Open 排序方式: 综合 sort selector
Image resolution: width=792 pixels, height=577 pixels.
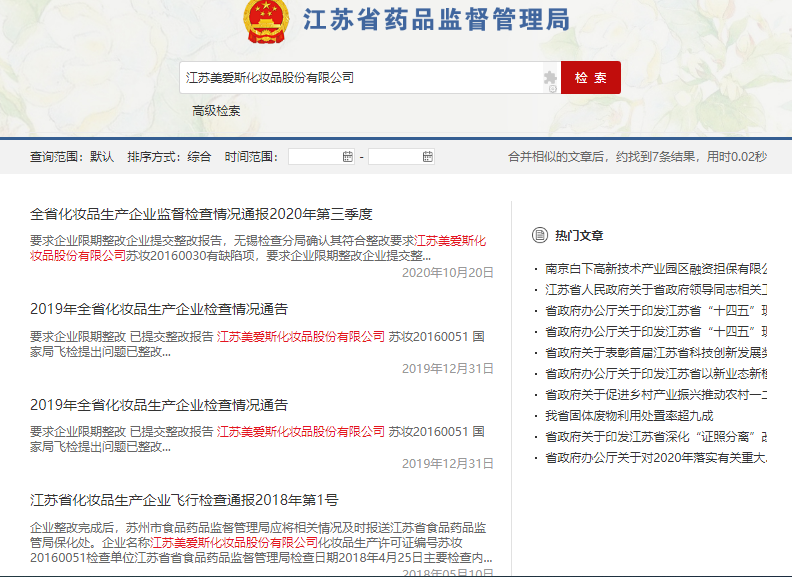[169, 157]
